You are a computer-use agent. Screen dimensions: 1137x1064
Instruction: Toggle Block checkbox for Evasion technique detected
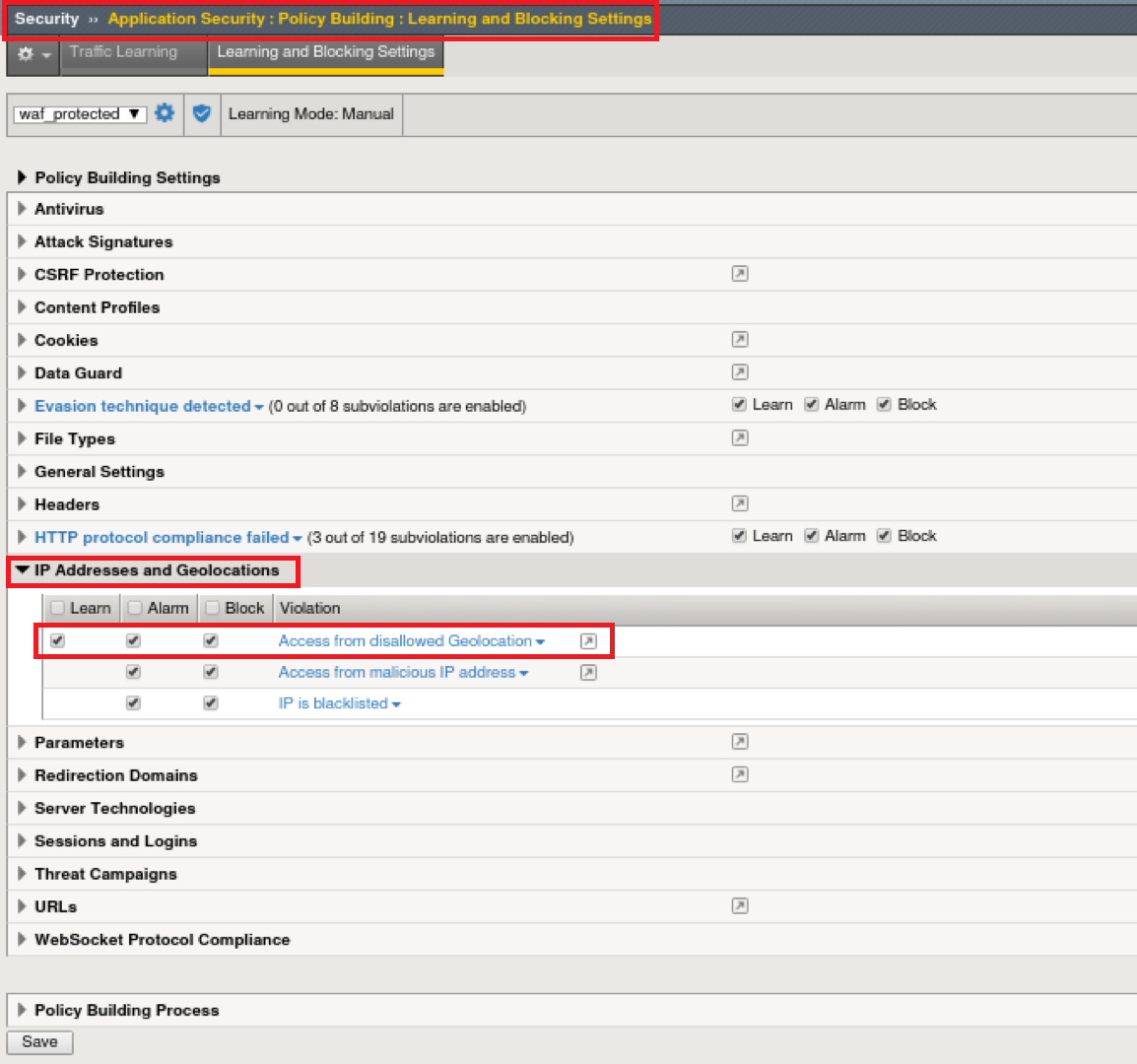point(884,405)
